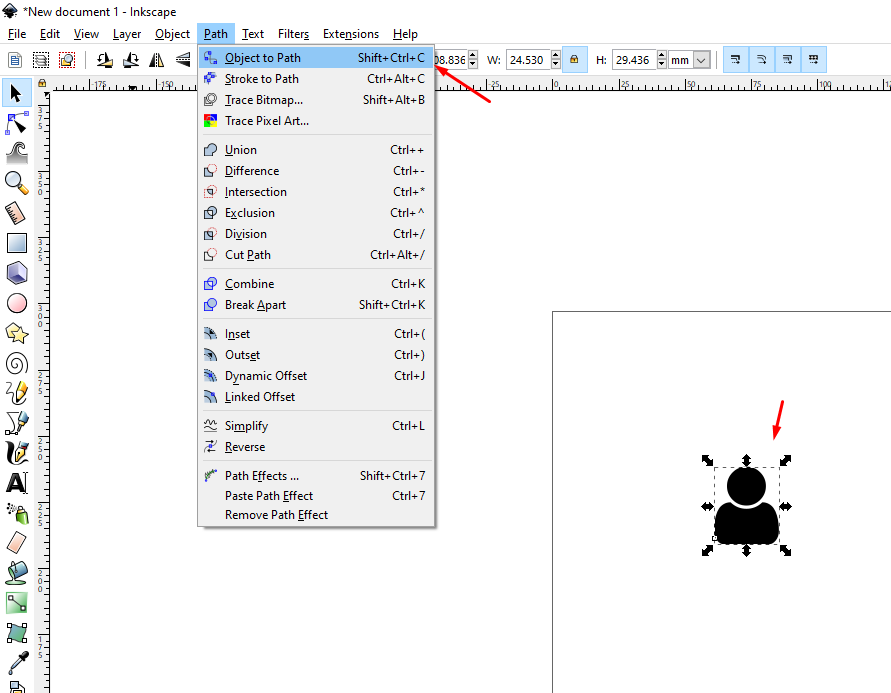Toggle move patterns with object button

click(814, 60)
